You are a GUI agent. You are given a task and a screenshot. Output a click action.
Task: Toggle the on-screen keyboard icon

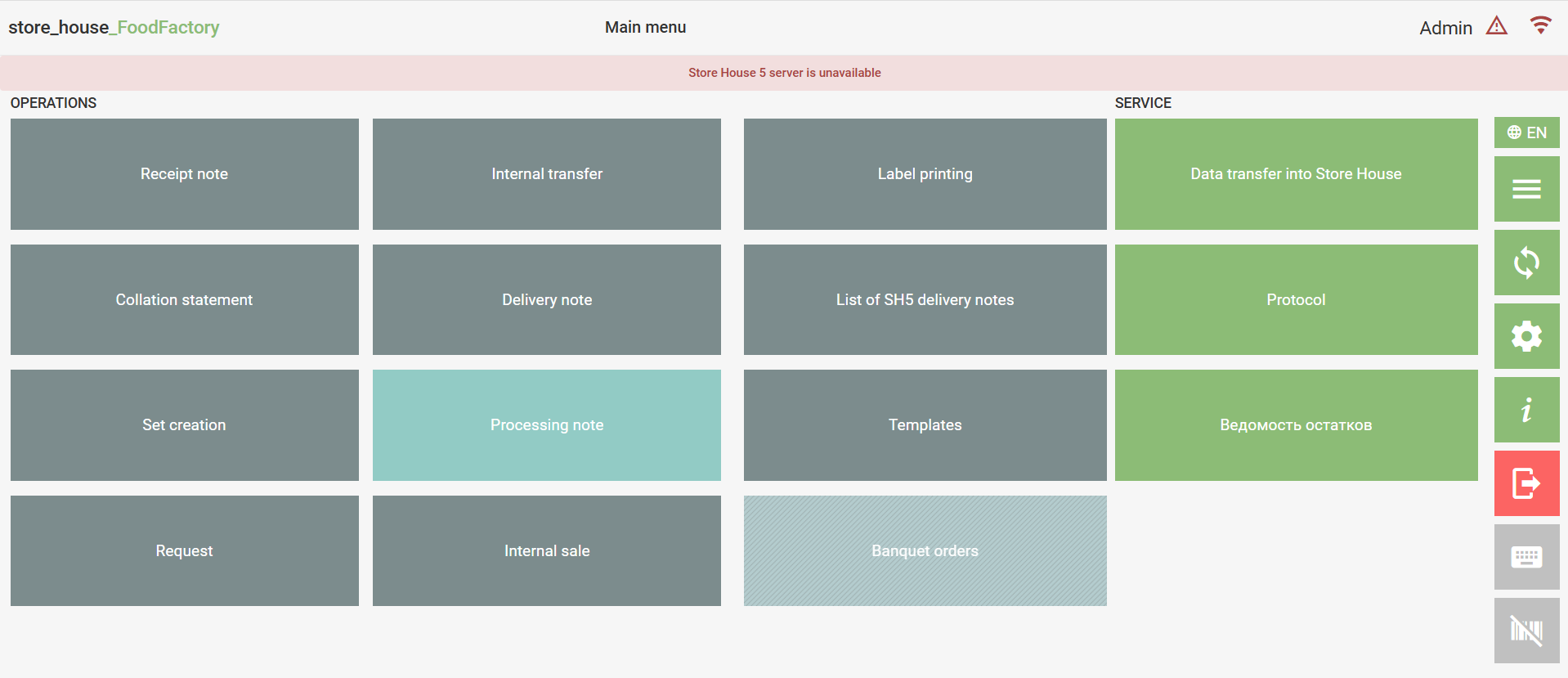(x=1526, y=557)
